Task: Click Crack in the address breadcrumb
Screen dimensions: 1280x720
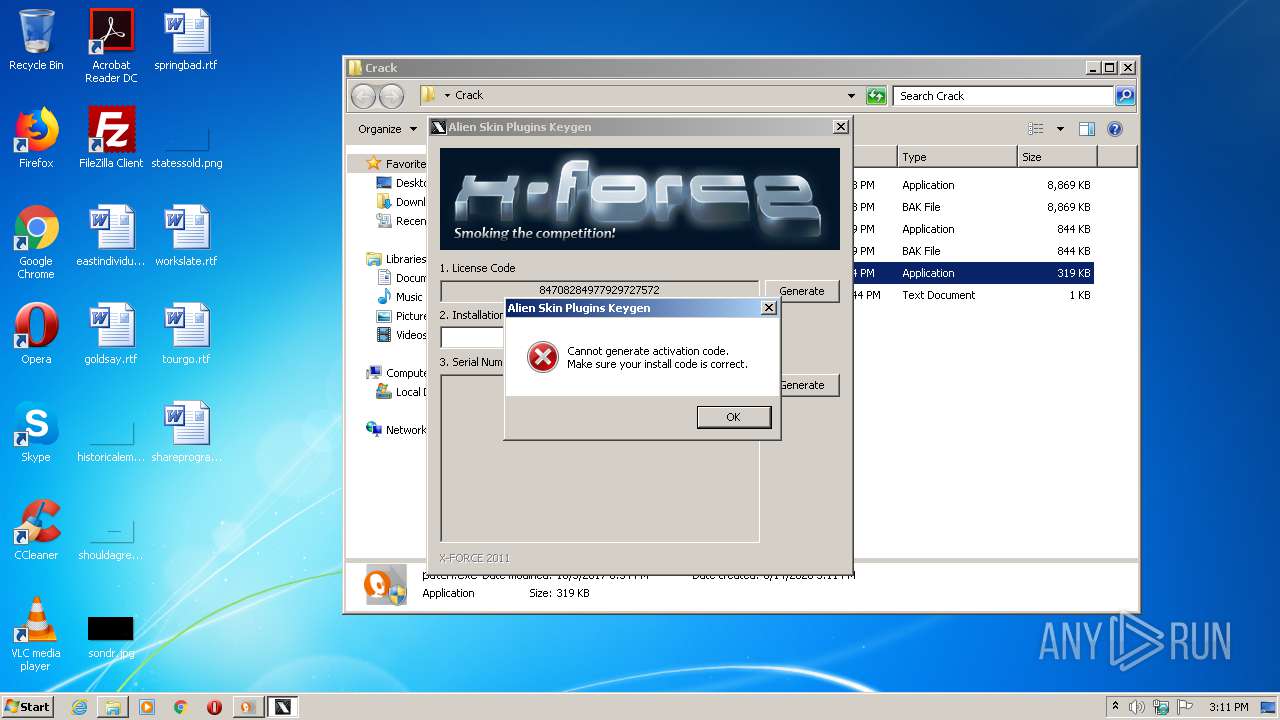Action: (469, 96)
